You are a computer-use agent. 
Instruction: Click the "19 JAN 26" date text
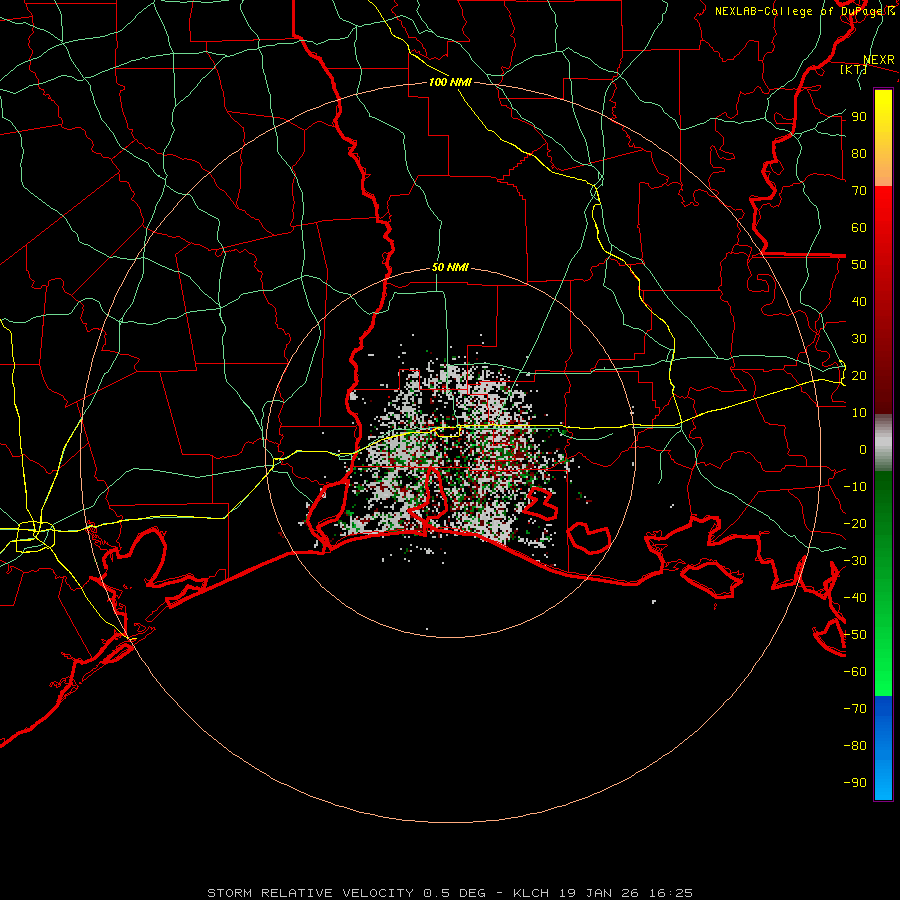tap(599, 893)
